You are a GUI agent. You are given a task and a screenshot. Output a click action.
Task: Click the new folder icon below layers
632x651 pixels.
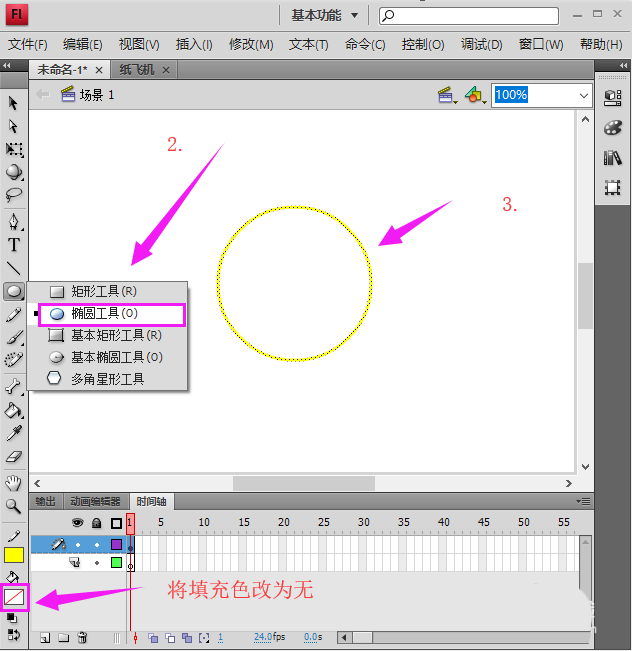(x=64, y=638)
